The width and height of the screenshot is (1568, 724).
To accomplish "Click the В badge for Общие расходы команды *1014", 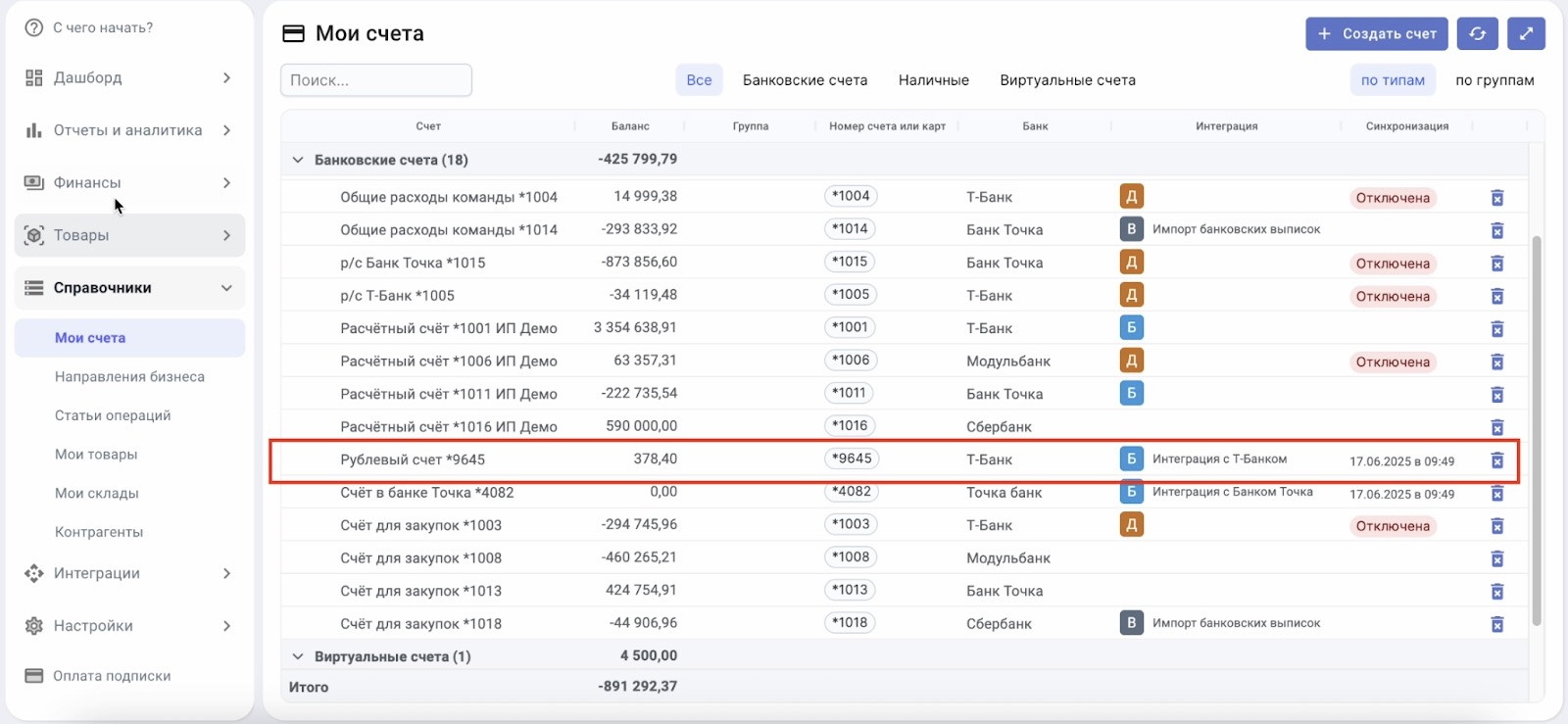I will [x=1131, y=229].
